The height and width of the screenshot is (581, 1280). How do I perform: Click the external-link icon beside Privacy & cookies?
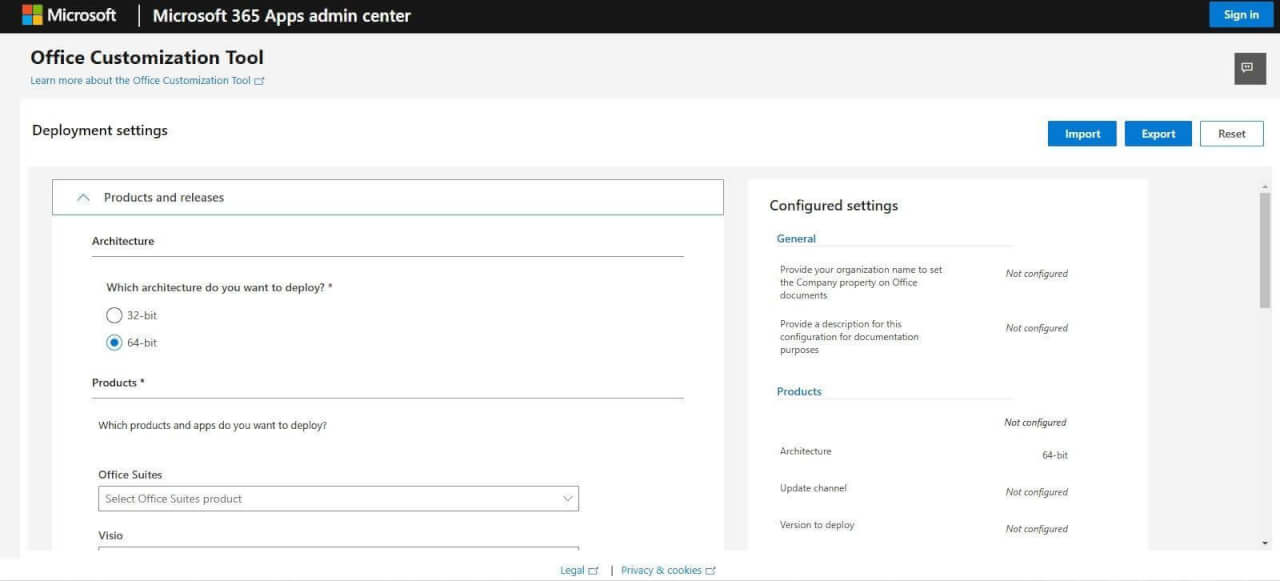[710, 569]
